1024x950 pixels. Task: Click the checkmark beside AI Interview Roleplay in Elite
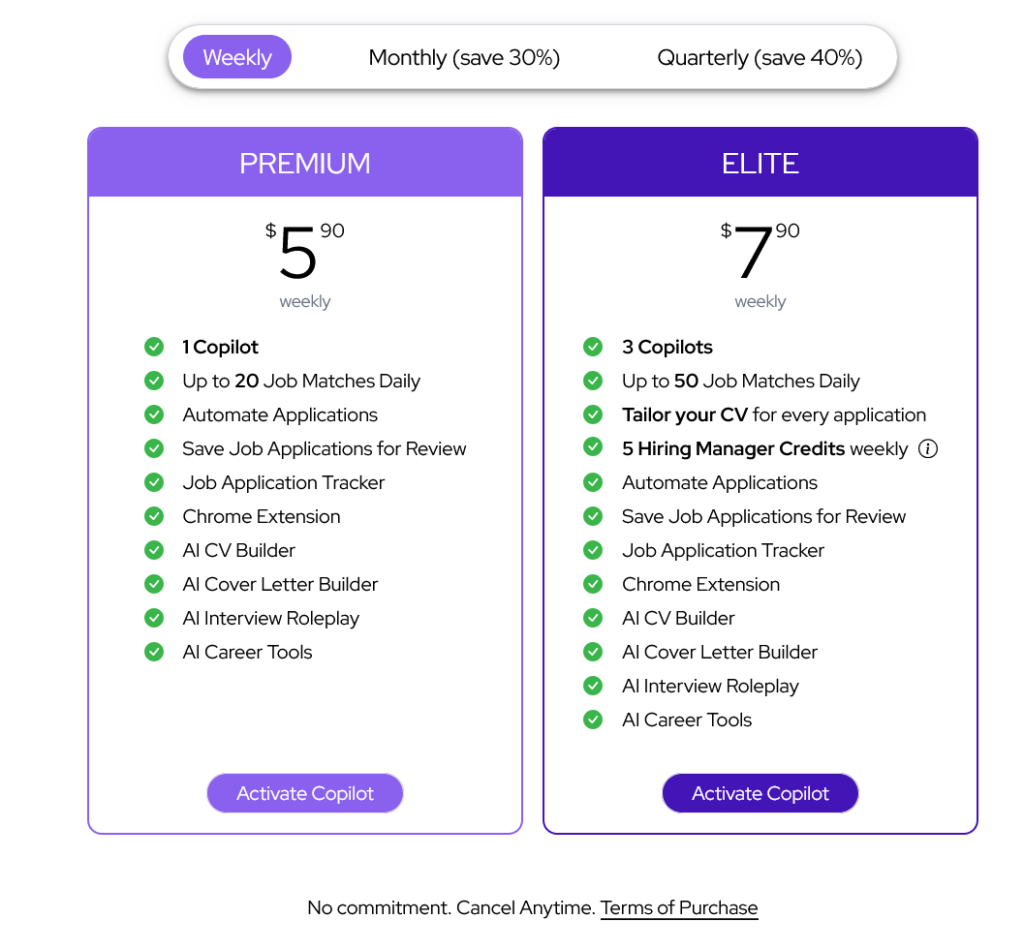click(594, 686)
